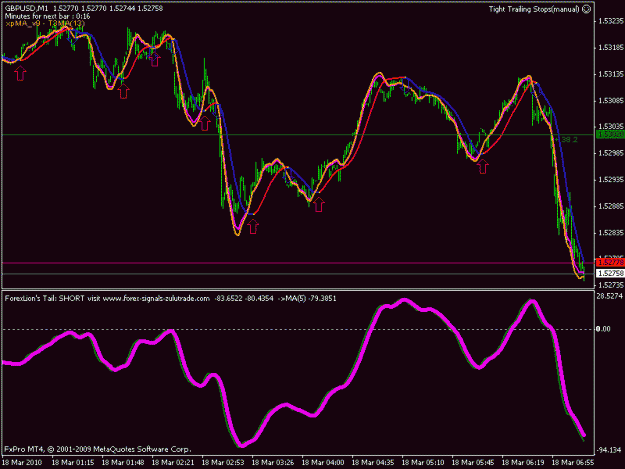Click the 18 Mar 03:26 time axis label
The height and width of the screenshot is (469, 625).
[x=273, y=463]
